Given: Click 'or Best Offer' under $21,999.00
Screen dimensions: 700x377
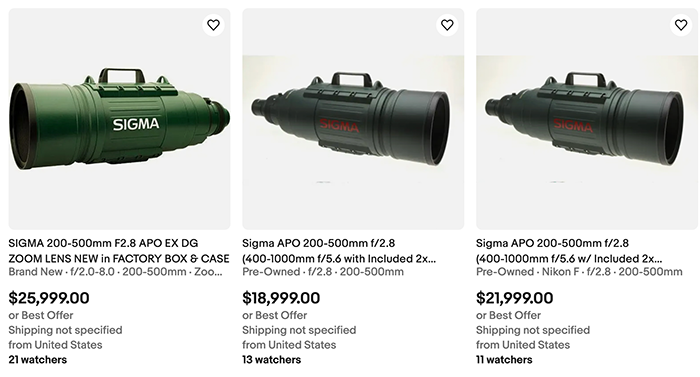Looking at the screenshot, I should pos(508,315).
